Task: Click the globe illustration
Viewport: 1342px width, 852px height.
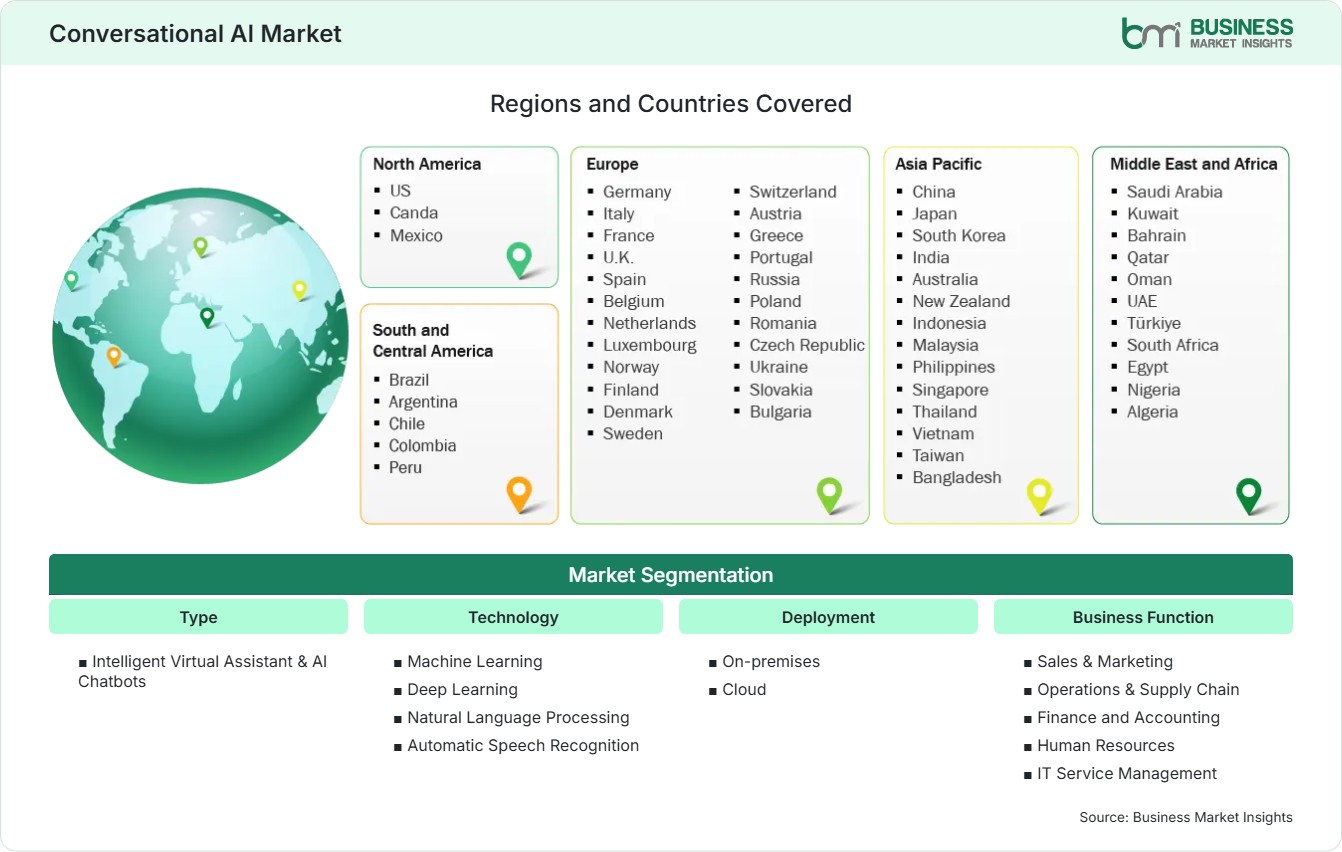Action: (x=200, y=336)
